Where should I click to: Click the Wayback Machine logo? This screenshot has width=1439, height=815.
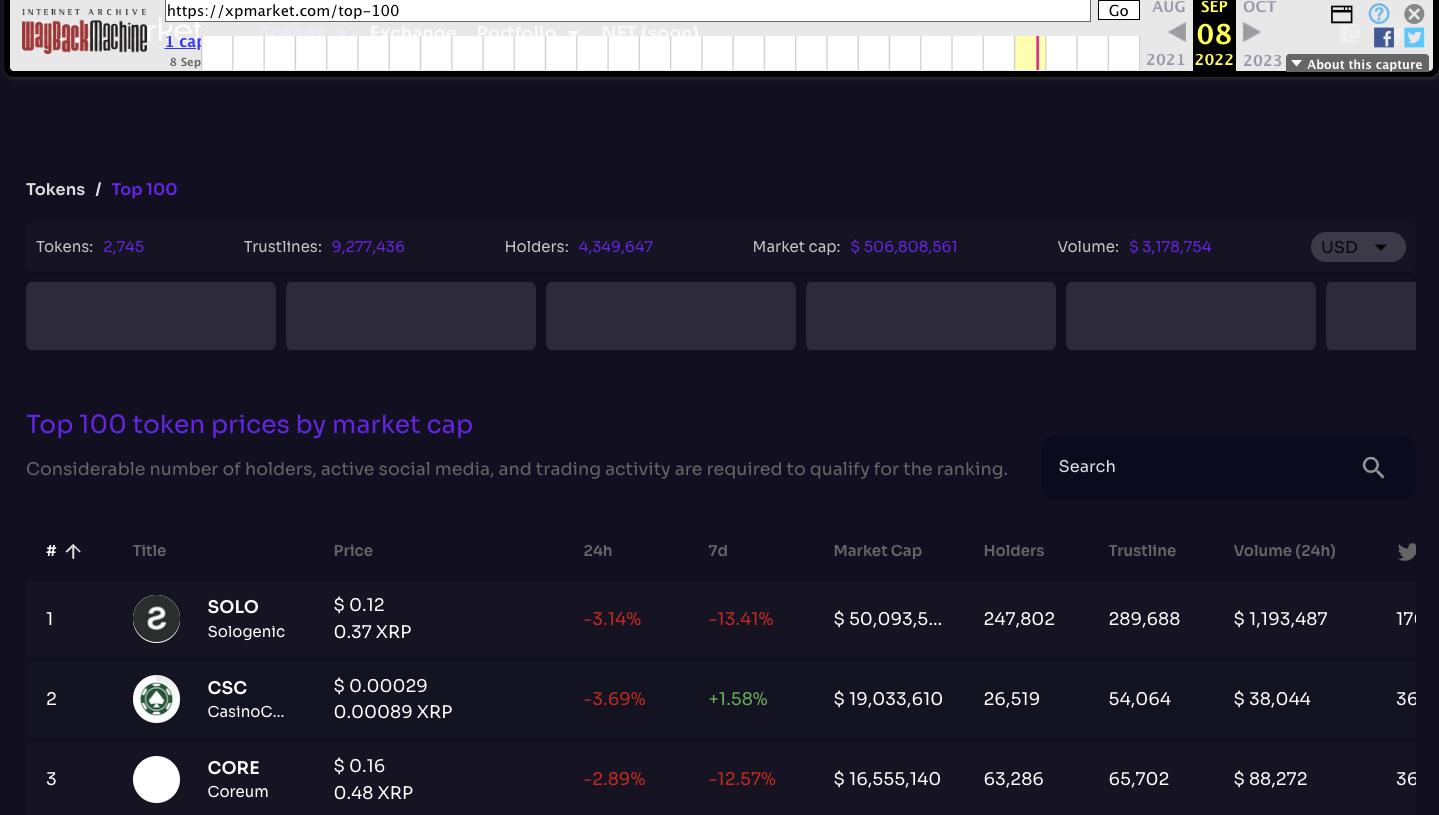coord(85,33)
